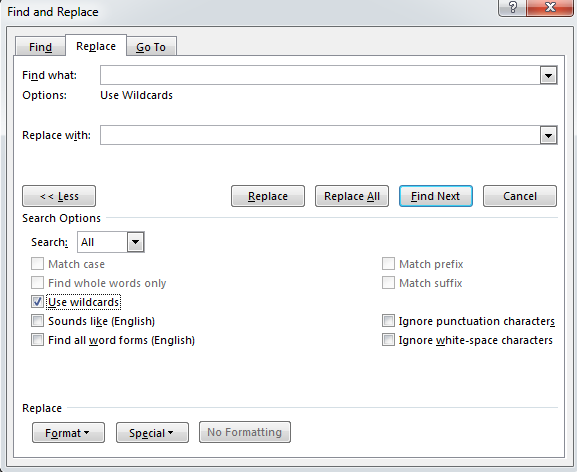
Task: Click the help question mark icon
Action: point(512,7)
